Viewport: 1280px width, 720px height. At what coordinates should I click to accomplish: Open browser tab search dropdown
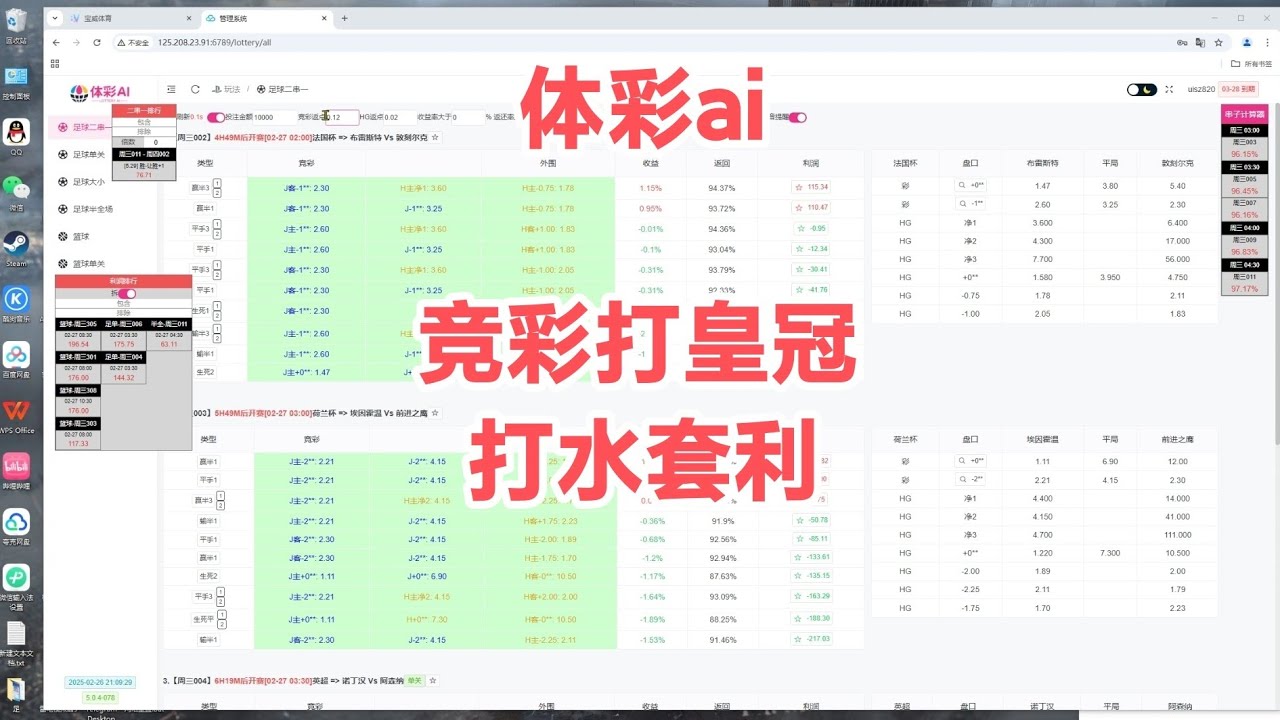(53, 18)
